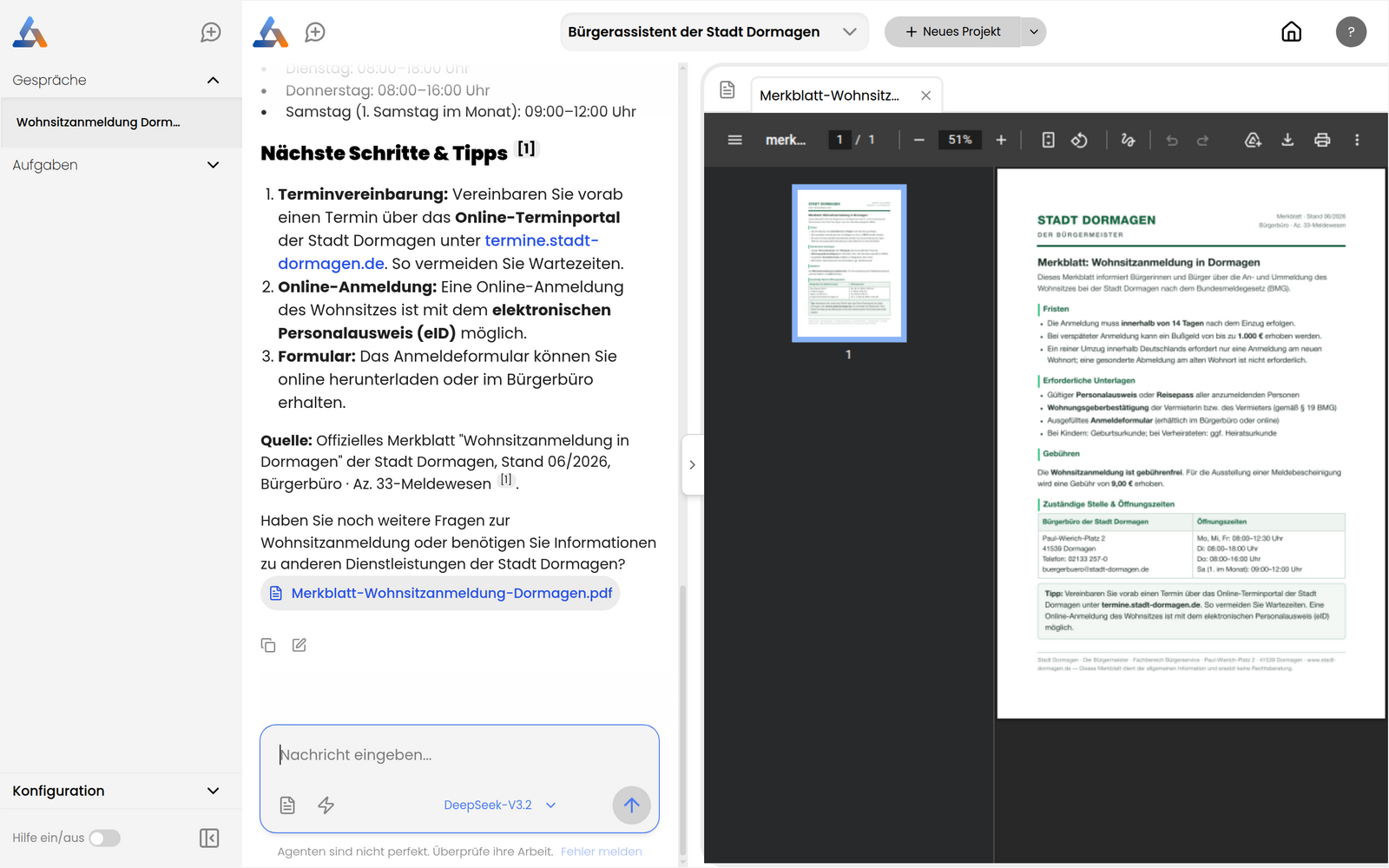
Task: Expand the Konfiguration section
Action: 214,791
